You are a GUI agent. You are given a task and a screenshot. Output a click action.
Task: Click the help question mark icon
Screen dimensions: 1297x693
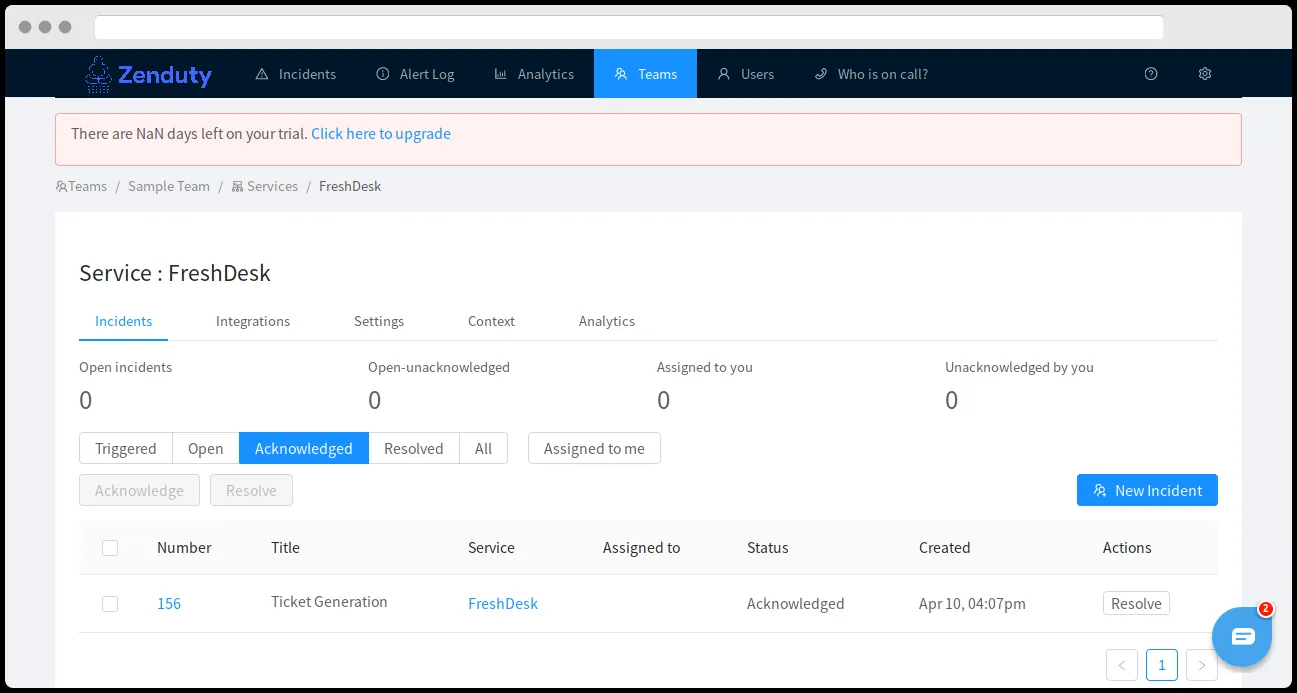(1151, 74)
